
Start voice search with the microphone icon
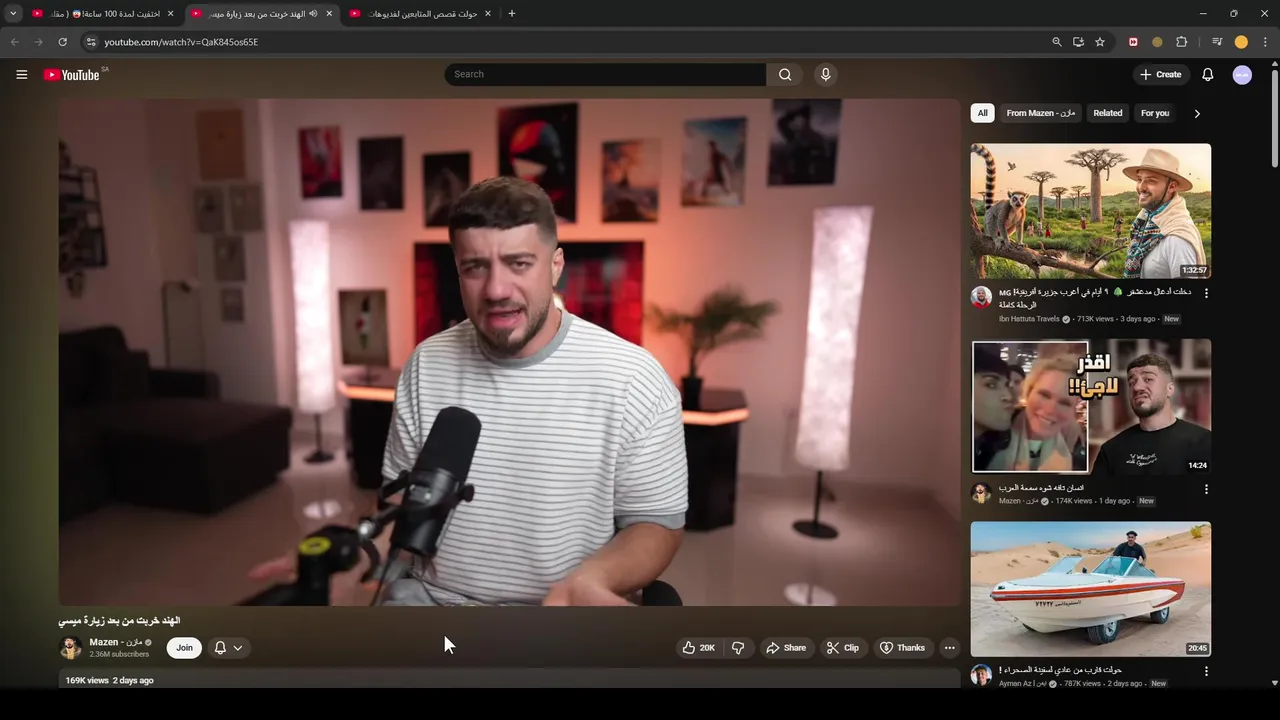[x=825, y=74]
